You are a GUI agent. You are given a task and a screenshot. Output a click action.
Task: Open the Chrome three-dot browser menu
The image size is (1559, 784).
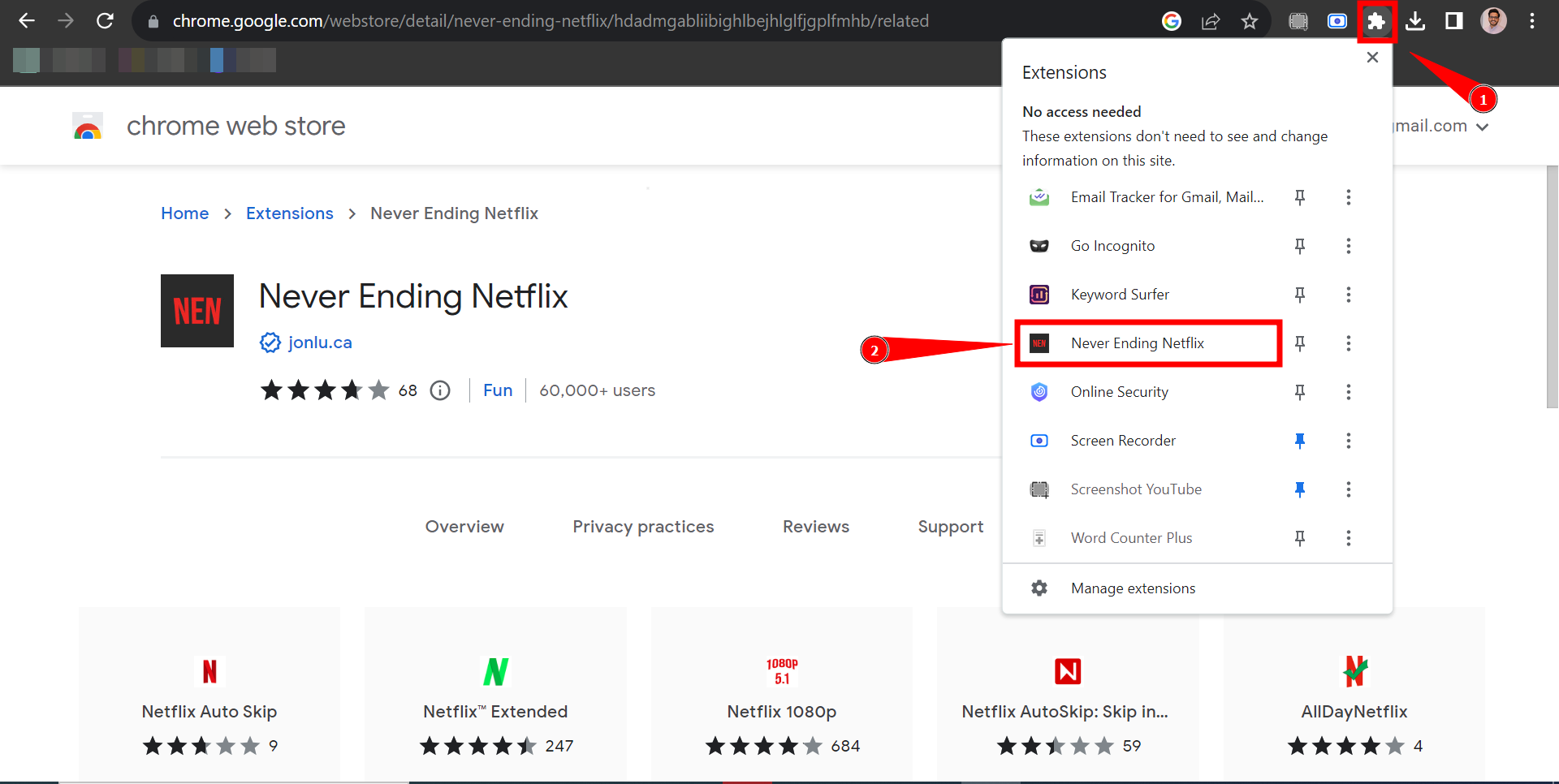click(x=1532, y=20)
